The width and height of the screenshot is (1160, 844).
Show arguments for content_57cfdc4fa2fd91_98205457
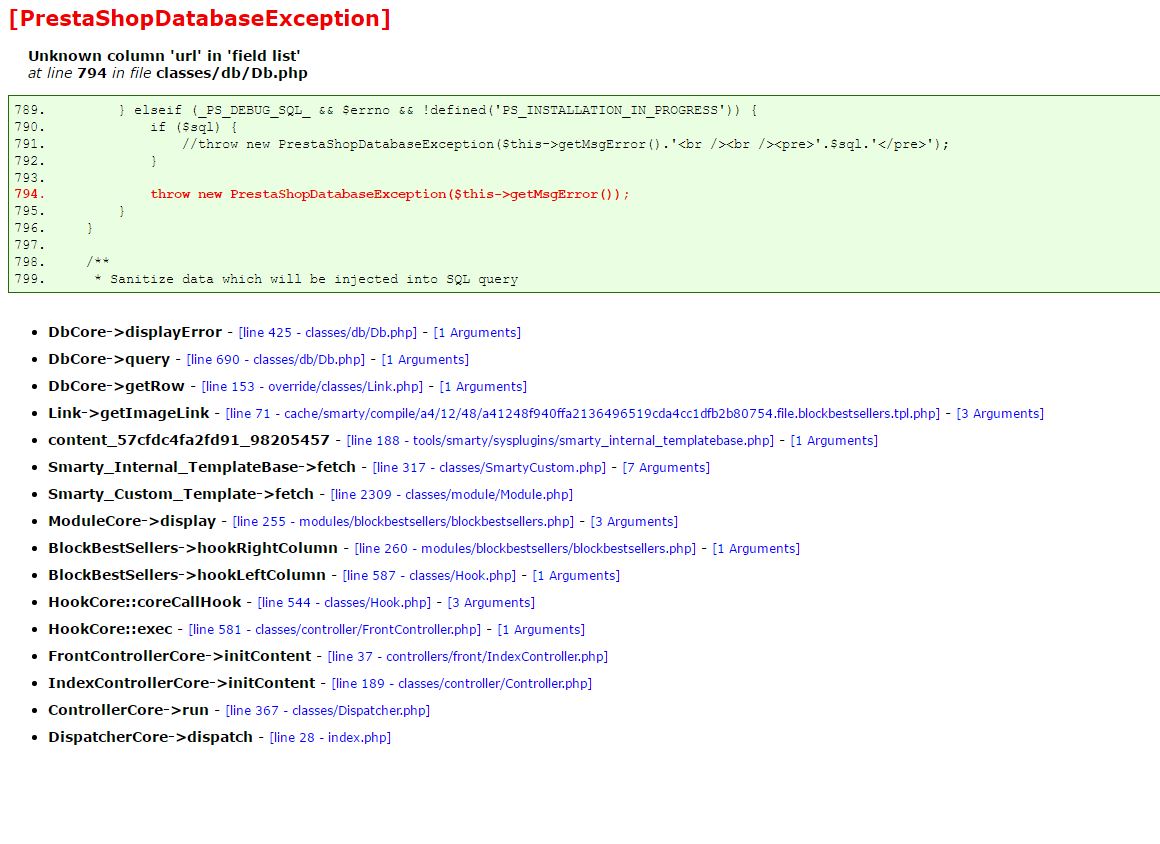pyautogui.click(x=834, y=441)
